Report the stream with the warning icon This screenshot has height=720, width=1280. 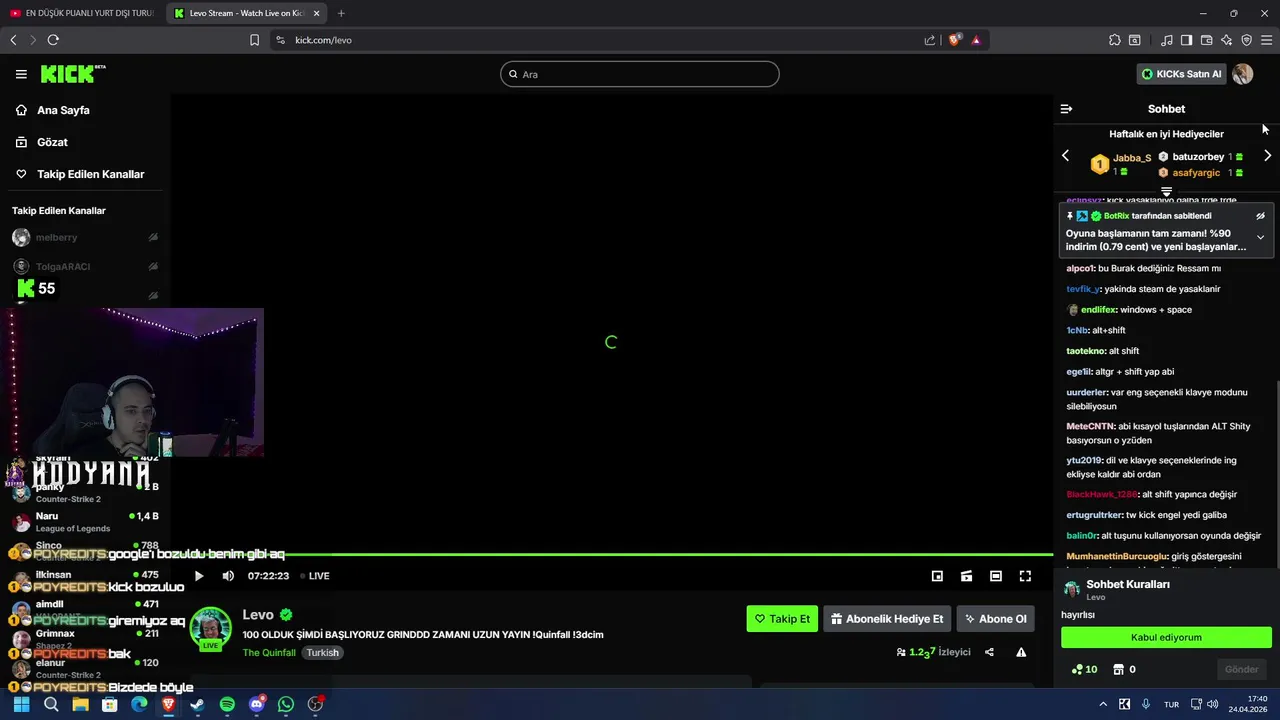pos(1021,652)
